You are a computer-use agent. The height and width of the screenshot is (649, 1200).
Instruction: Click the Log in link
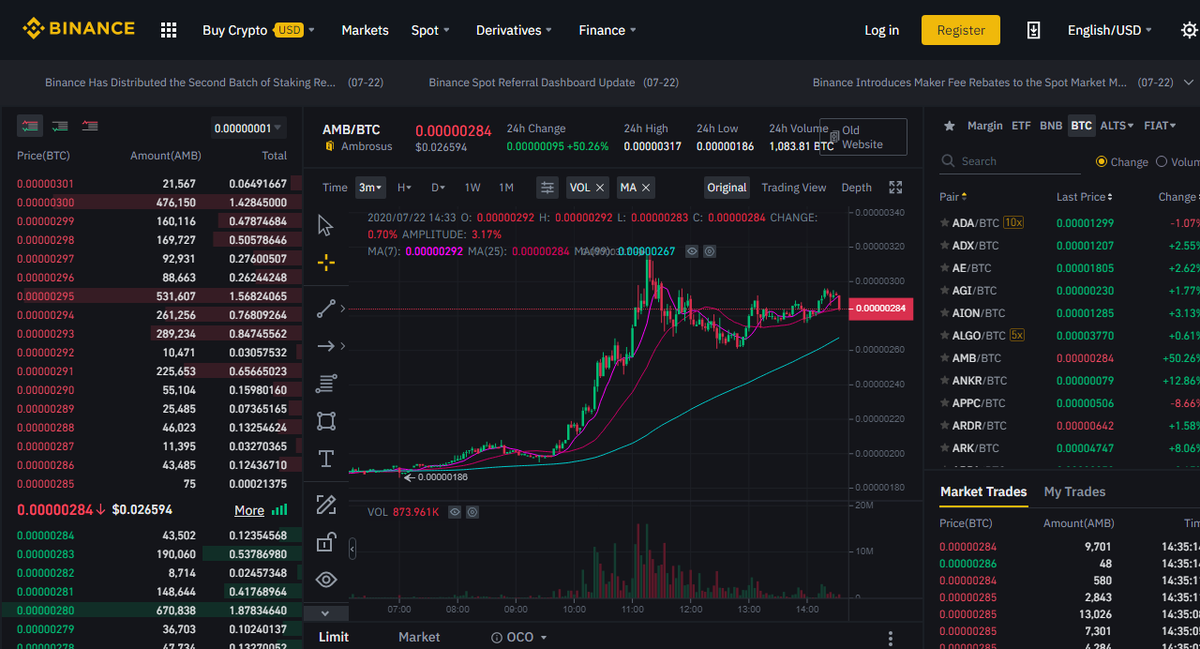pos(882,30)
